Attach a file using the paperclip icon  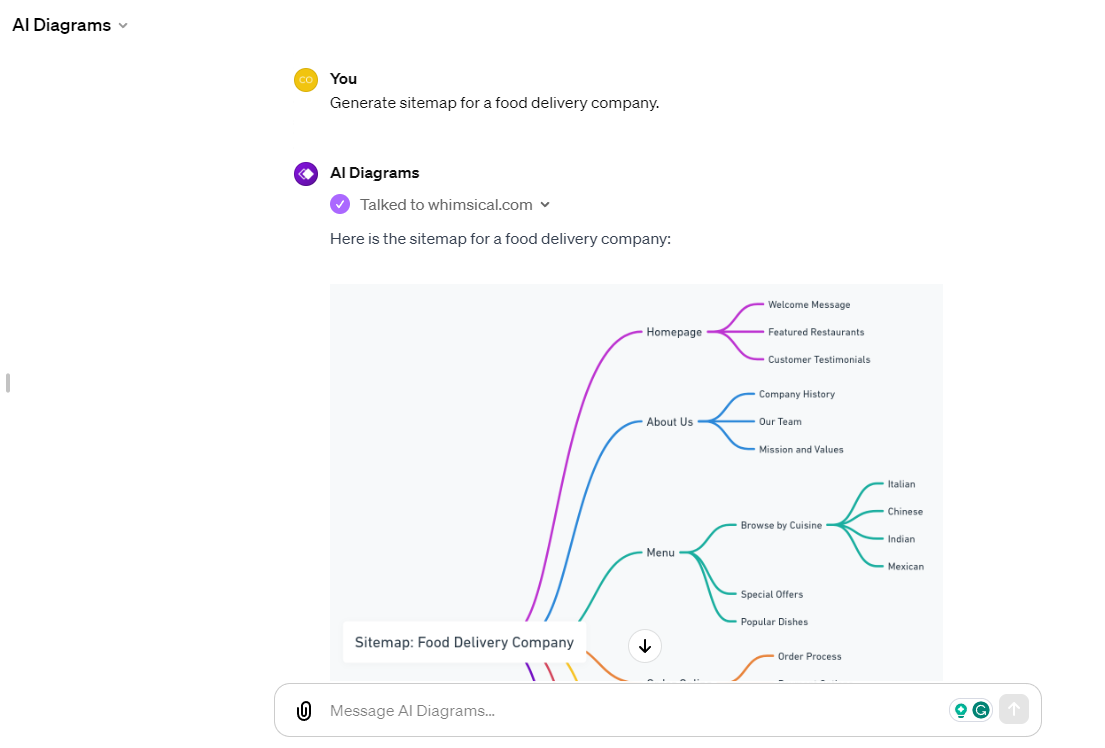[x=303, y=710]
